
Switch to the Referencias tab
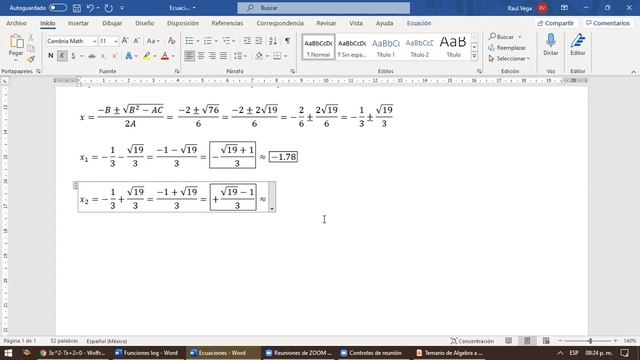227,23
